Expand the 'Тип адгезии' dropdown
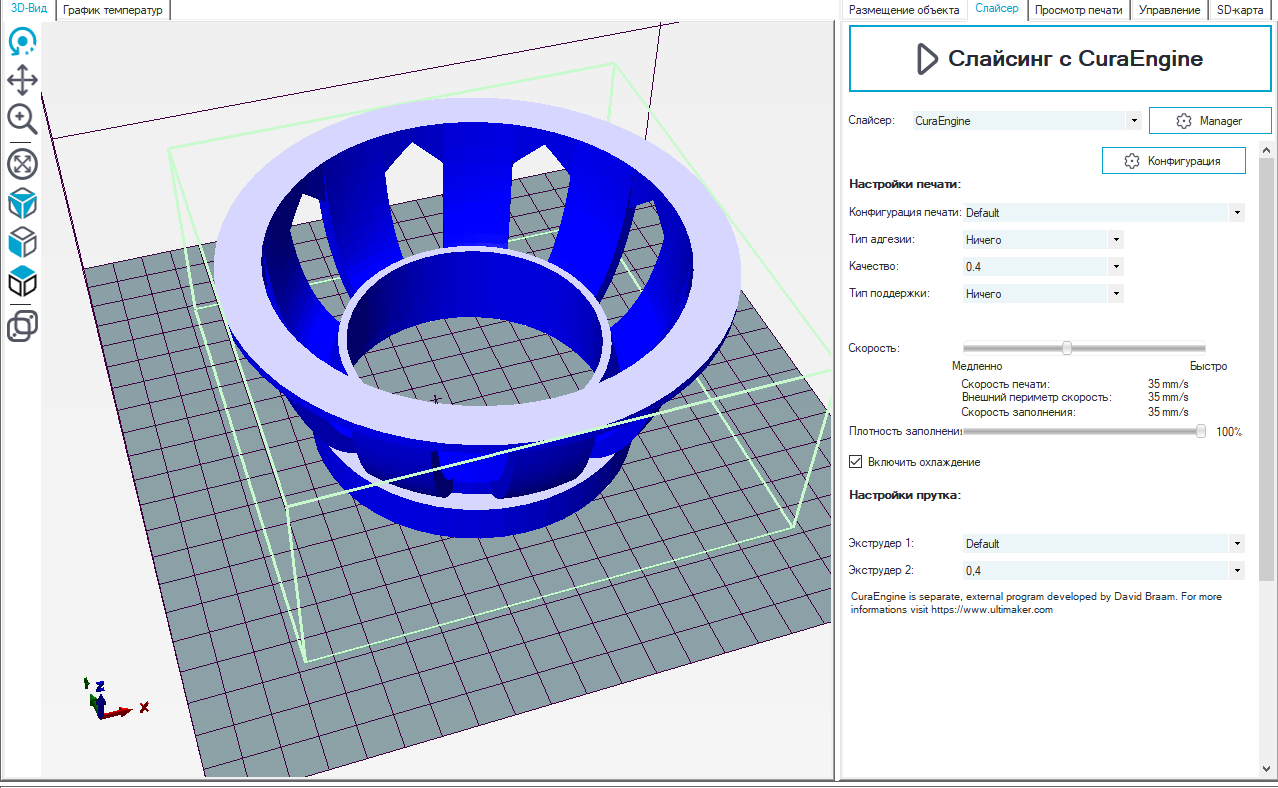1278x788 pixels. pyautogui.click(x=1115, y=240)
